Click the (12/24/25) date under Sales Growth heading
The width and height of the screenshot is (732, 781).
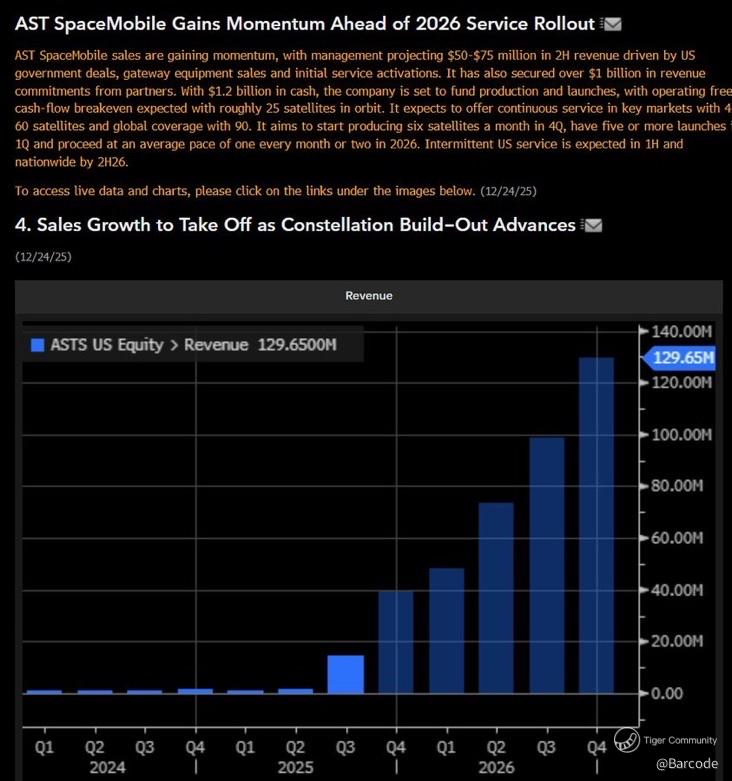(43, 257)
